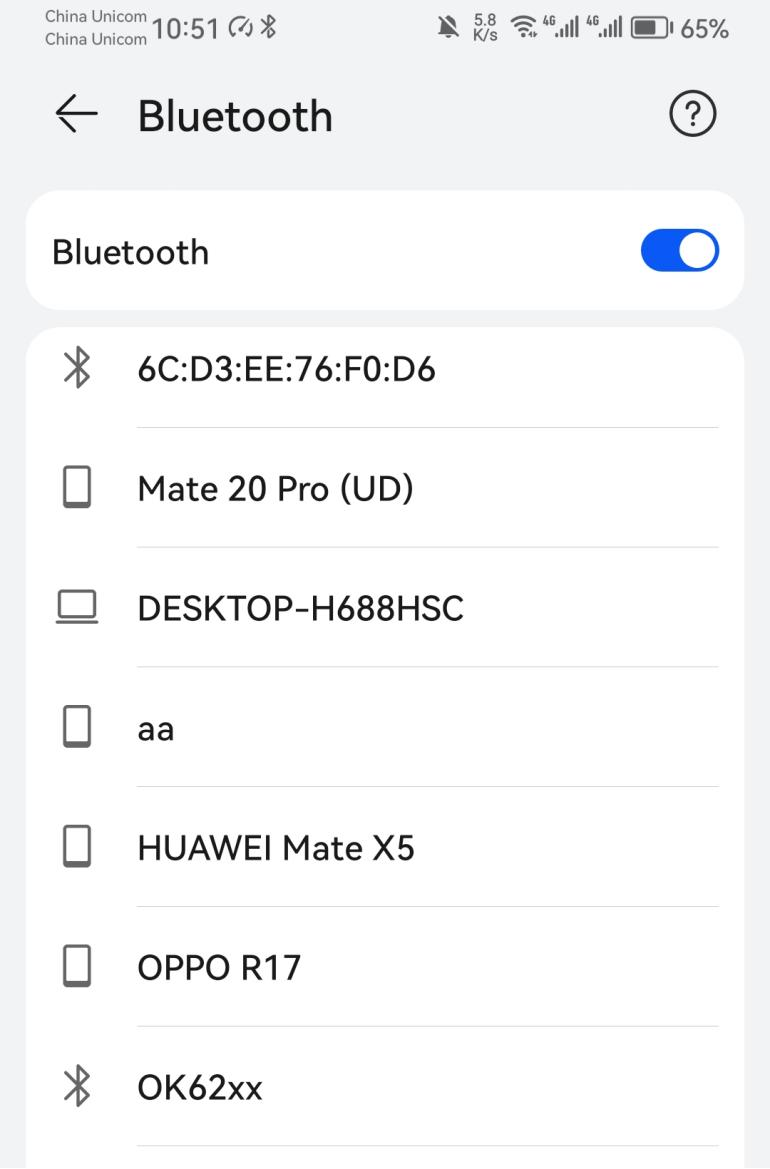The image size is (770, 1169).
Task: Select the OK62xx device entry
Action: 200,1087
